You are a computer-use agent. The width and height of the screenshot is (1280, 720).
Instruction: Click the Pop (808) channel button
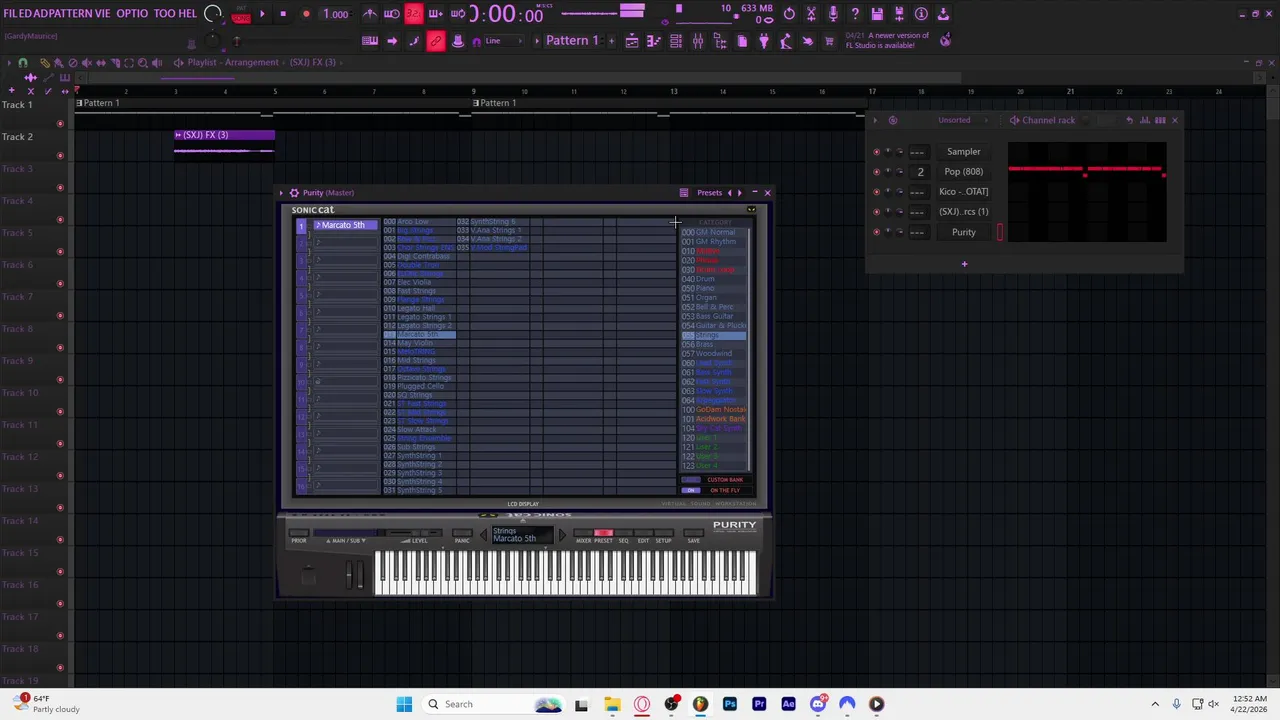(964, 171)
